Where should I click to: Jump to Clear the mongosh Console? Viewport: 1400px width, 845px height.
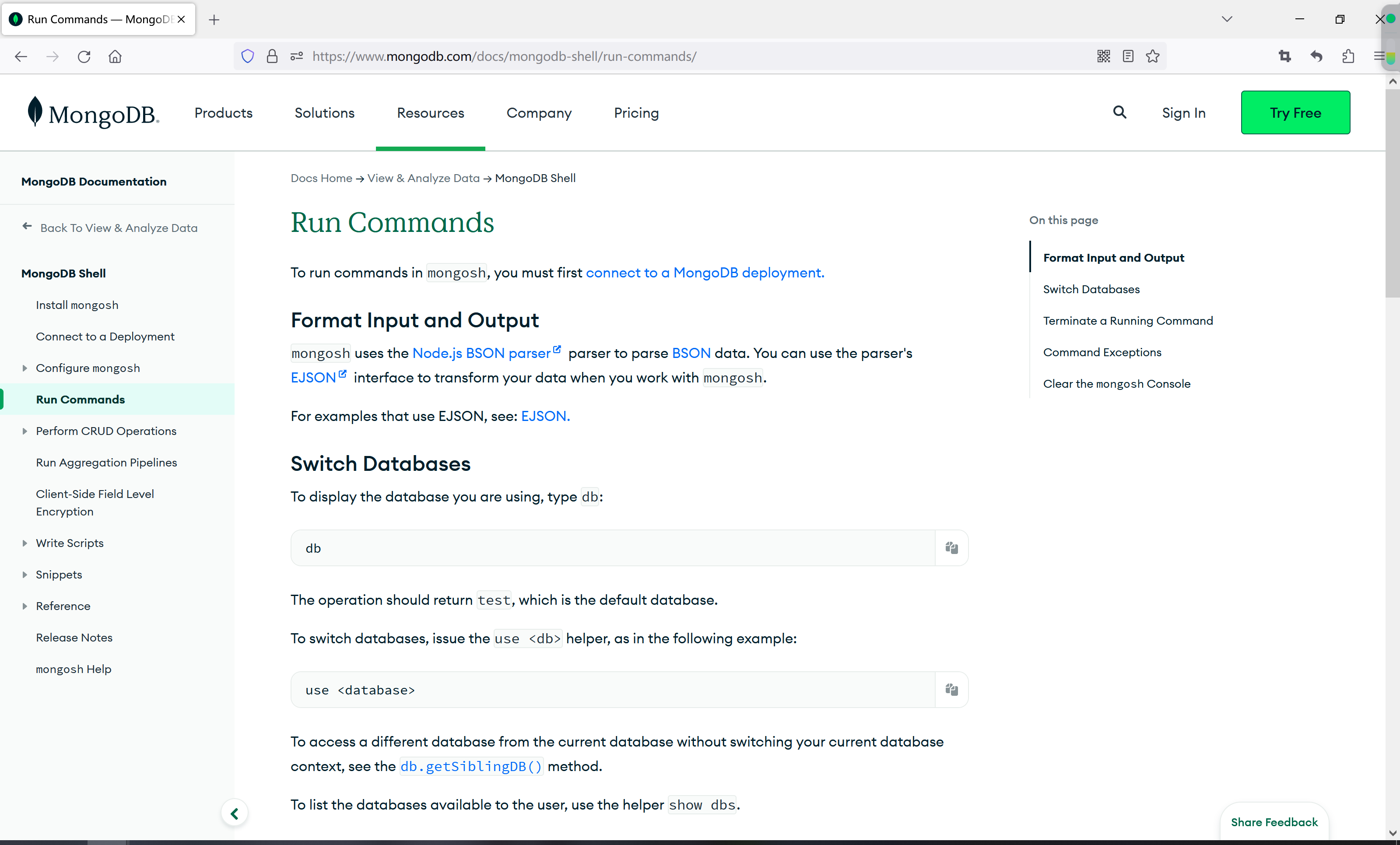pyautogui.click(x=1116, y=384)
